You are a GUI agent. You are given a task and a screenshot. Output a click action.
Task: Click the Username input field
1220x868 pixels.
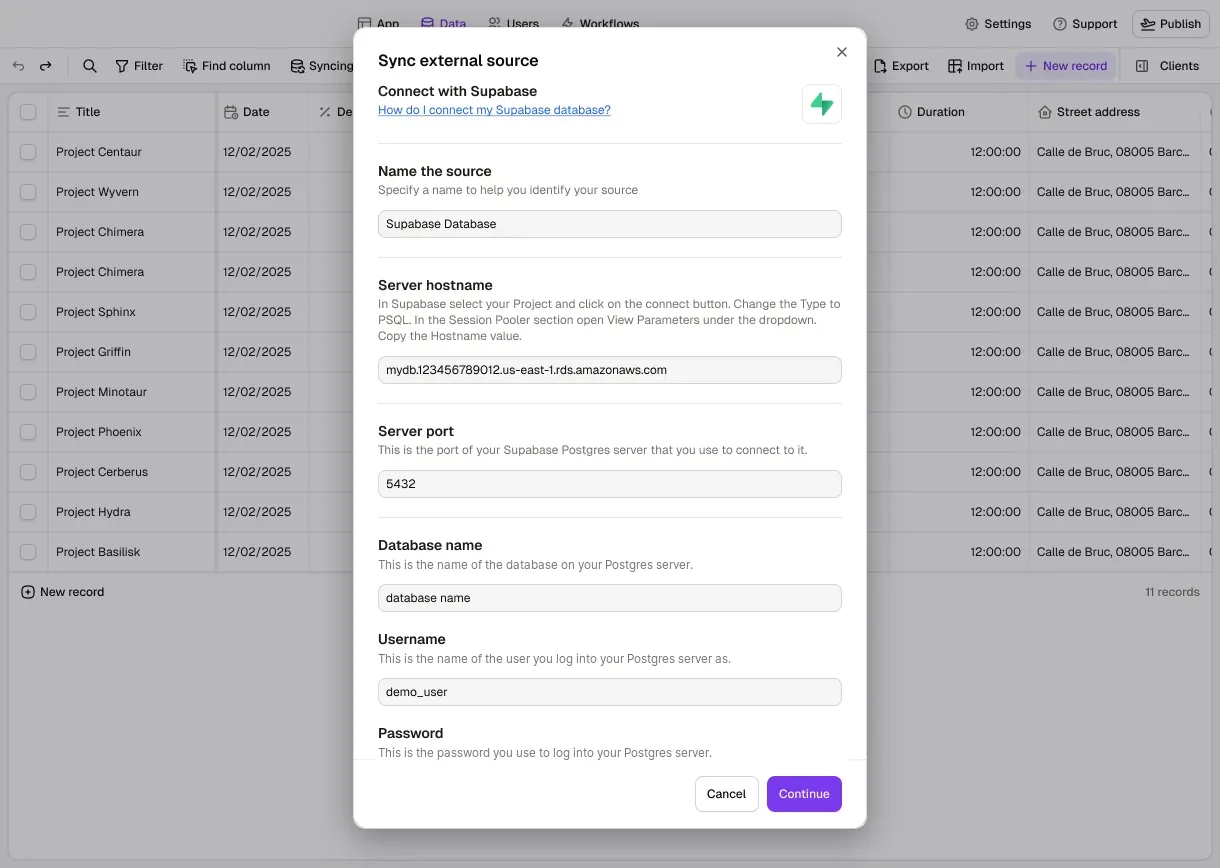click(610, 692)
